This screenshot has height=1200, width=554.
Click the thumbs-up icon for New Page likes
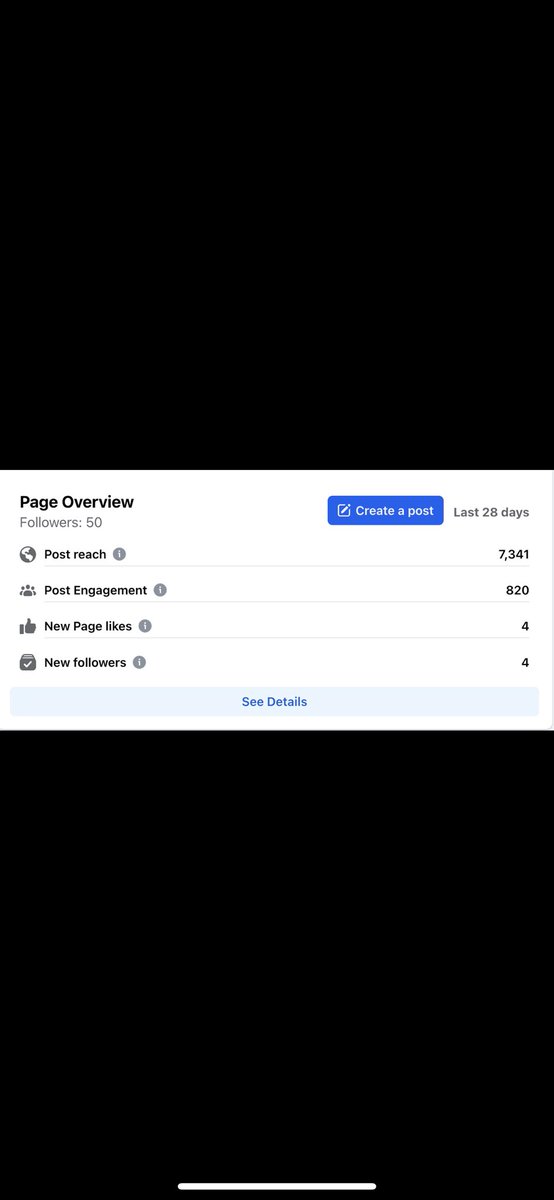coord(28,626)
